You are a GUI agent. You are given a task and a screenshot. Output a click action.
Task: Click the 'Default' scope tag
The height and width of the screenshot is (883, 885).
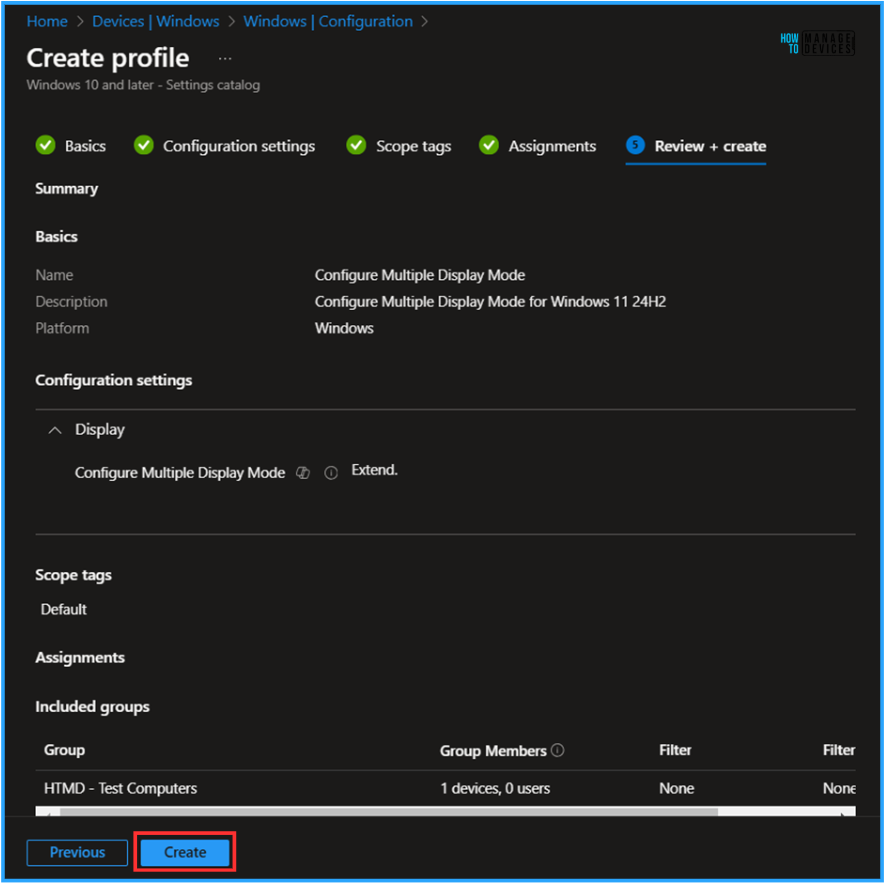coord(64,609)
